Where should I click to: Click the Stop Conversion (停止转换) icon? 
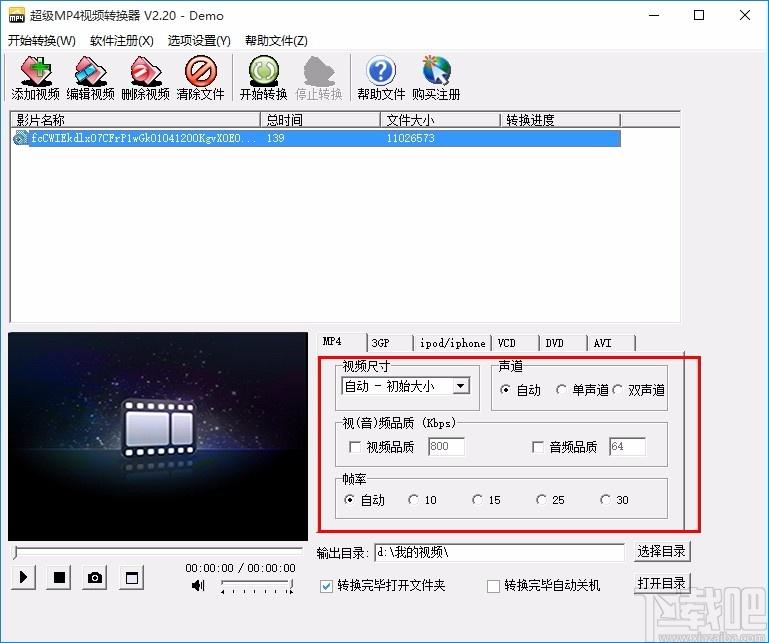pyautogui.click(x=319, y=78)
